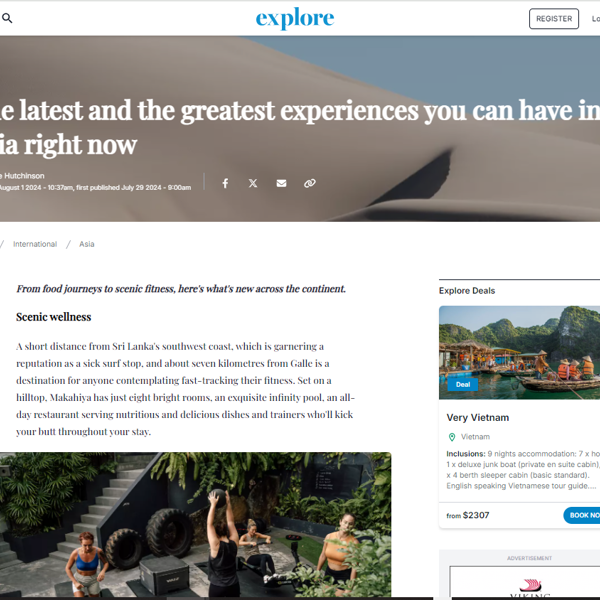Click the Scenic wellness subheading
Screen dimensions: 600x600
pyautogui.click(x=54, y=317)
